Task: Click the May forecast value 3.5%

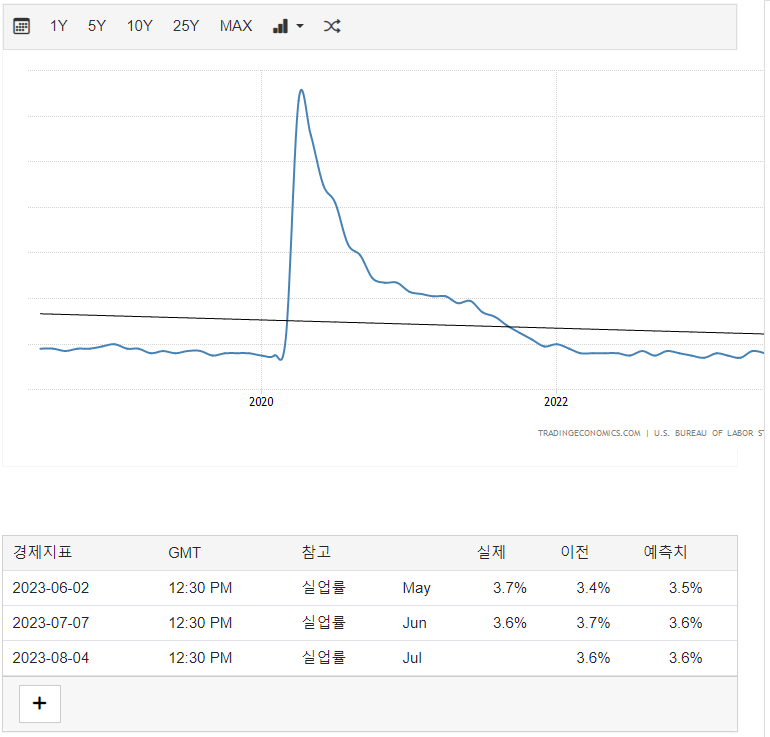Action: [686, 588]
